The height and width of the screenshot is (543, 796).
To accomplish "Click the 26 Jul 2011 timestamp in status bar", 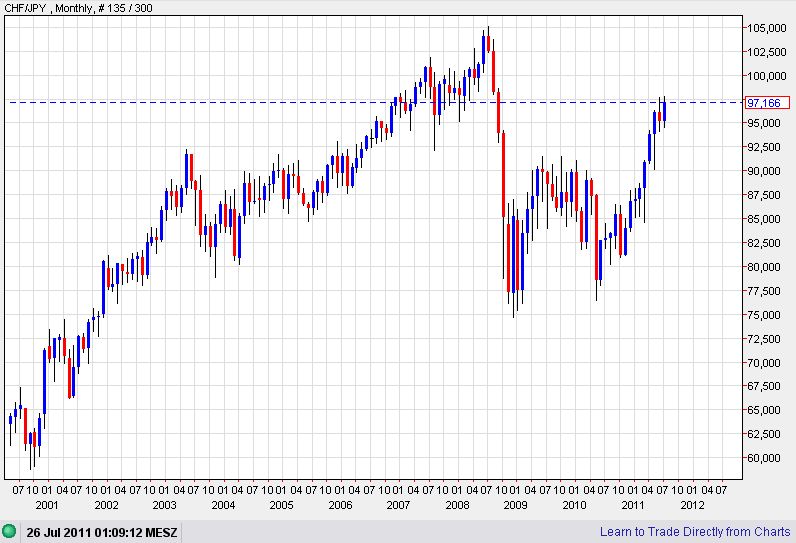I will (x=102, y=532).
